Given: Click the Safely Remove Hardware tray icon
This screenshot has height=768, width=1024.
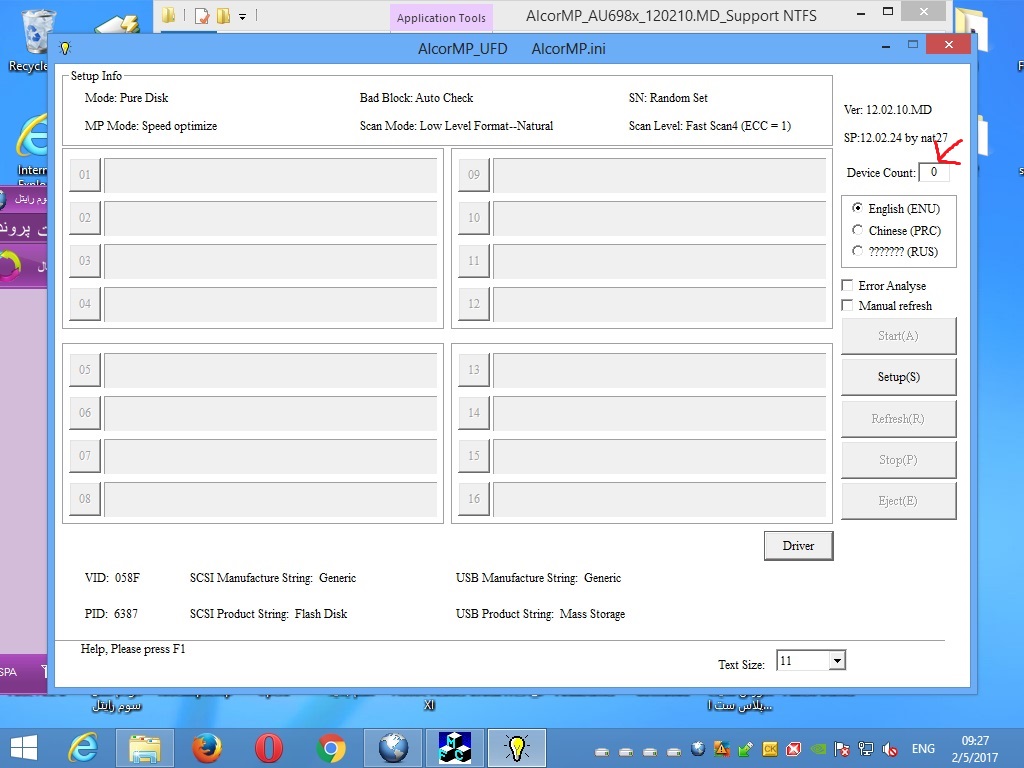Looking at the screenshot, I should tap(745, 748).
